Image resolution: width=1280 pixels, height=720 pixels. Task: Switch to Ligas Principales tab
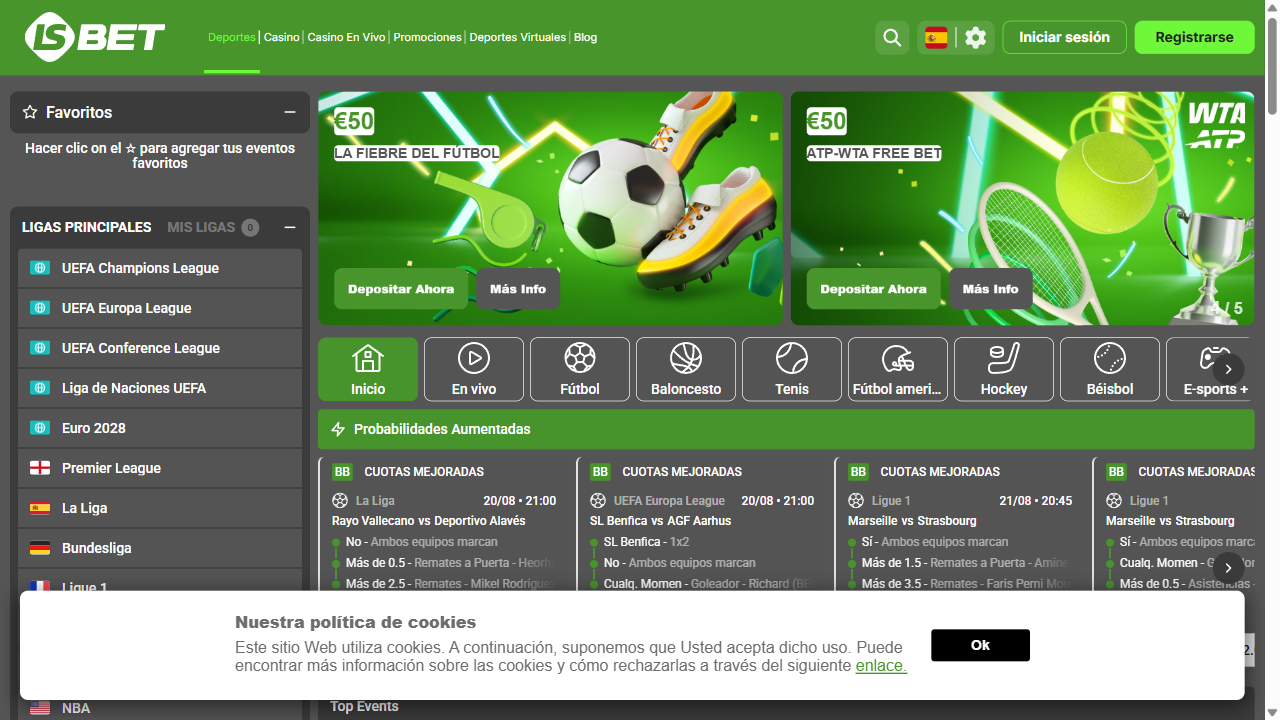pos(87,227)
